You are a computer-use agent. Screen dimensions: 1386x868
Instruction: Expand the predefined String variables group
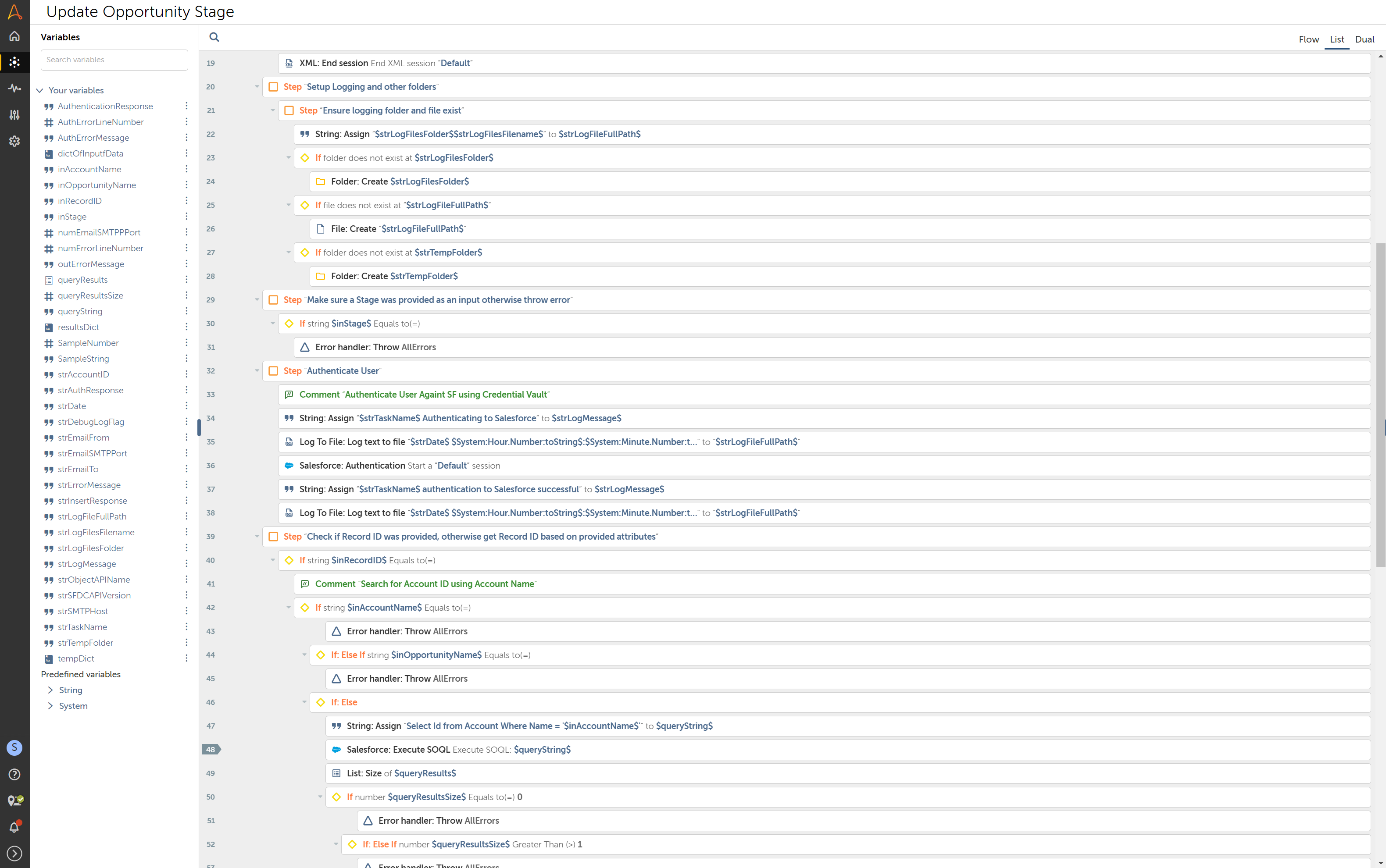(x=50, y=690)
